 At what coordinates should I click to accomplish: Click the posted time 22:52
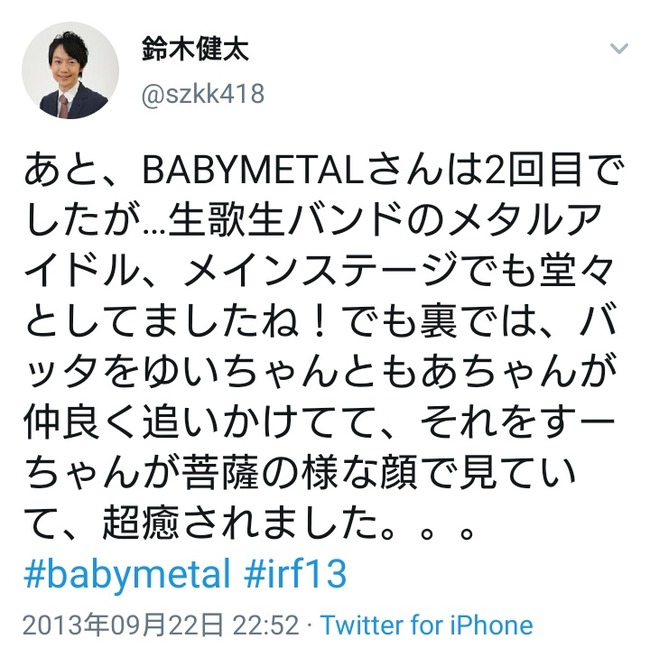[x=265, y=625]
